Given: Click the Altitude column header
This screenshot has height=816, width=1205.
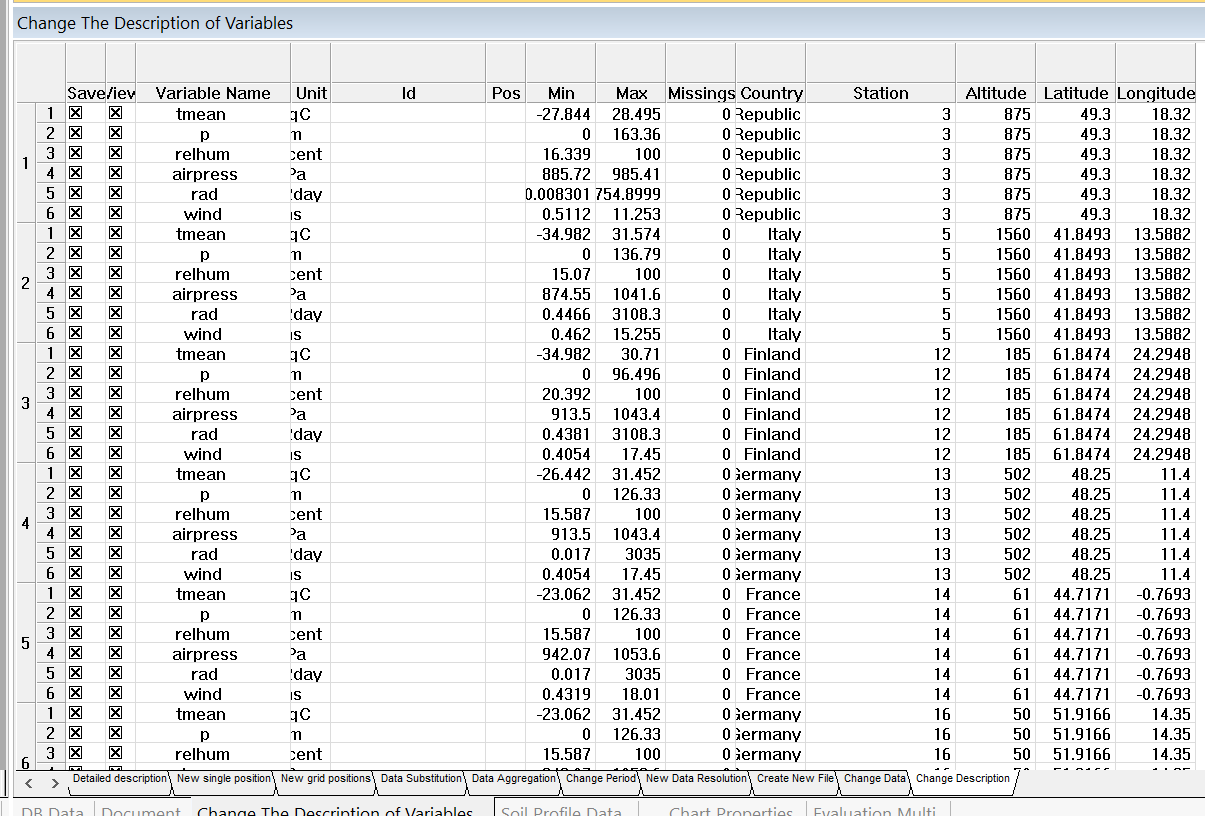Looking at the screenshot, I should [996, 93].
